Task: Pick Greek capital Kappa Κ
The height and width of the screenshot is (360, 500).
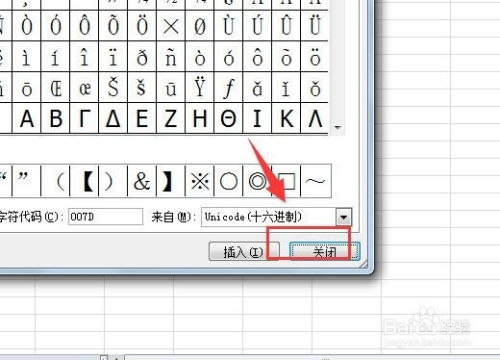Action: (x=286, y=118)
